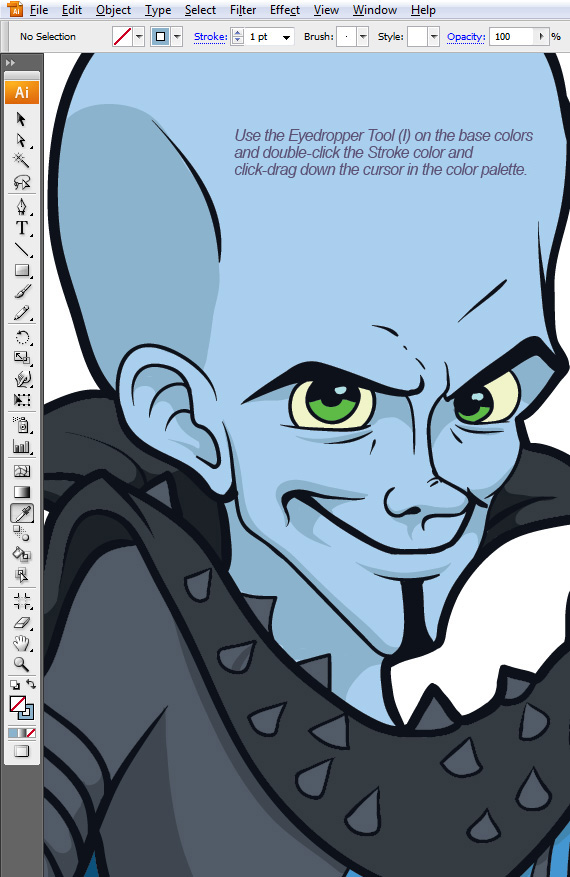Select the Lasso tool
Image resolution: width=570 pixels, height=877 pixels.
click(x=21, y=182)
